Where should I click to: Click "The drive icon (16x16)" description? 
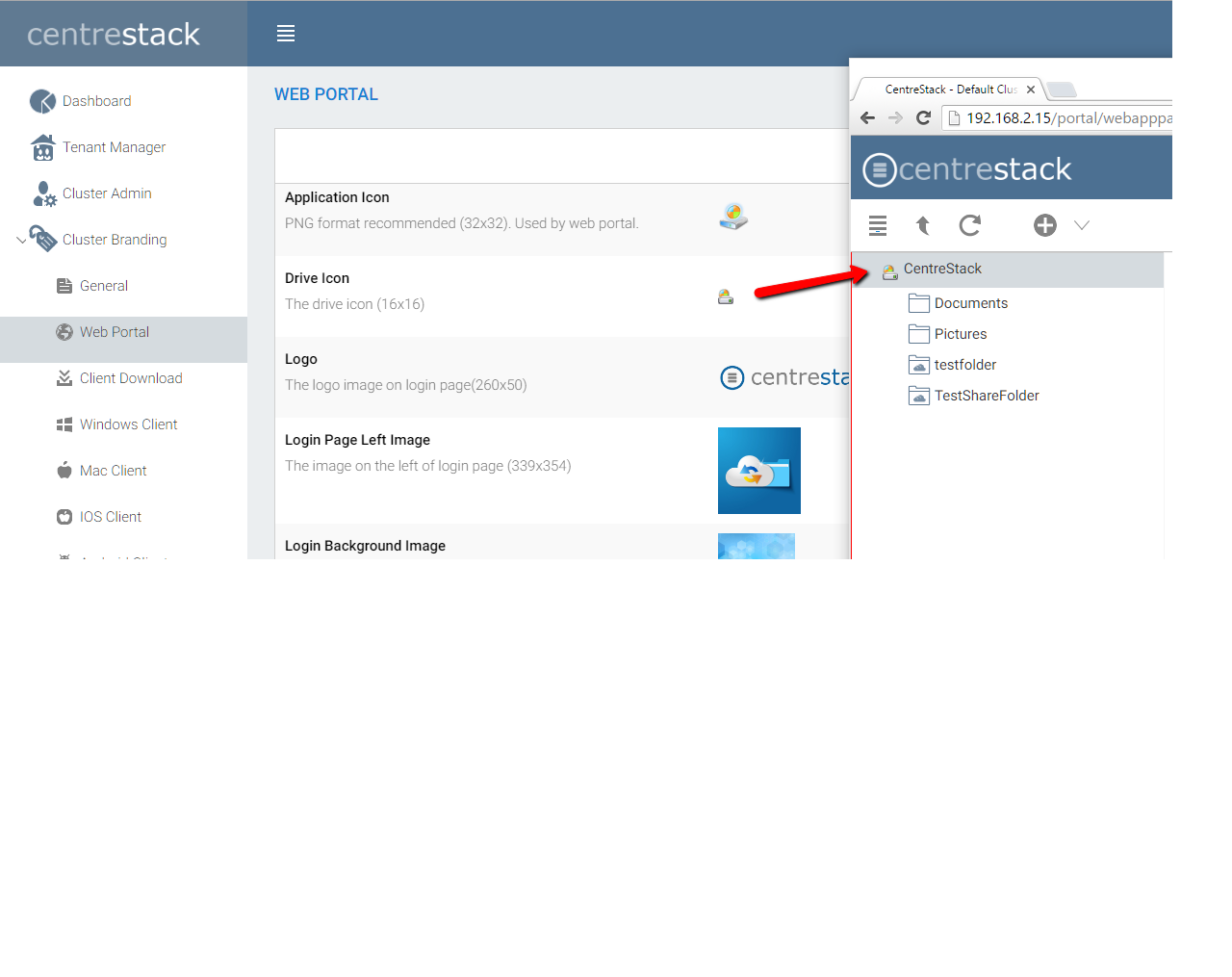tap(354, 304)
